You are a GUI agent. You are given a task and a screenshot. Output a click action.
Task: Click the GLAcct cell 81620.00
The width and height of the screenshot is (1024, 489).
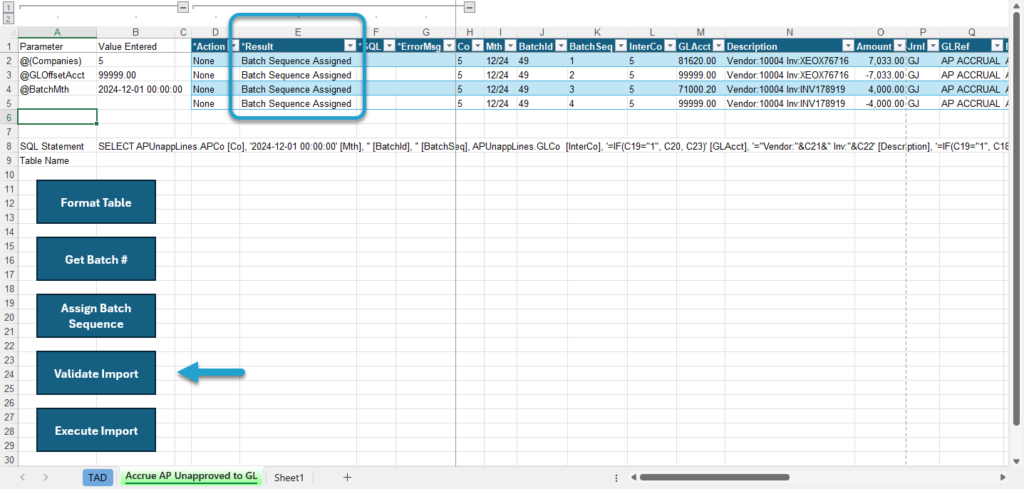701,61
